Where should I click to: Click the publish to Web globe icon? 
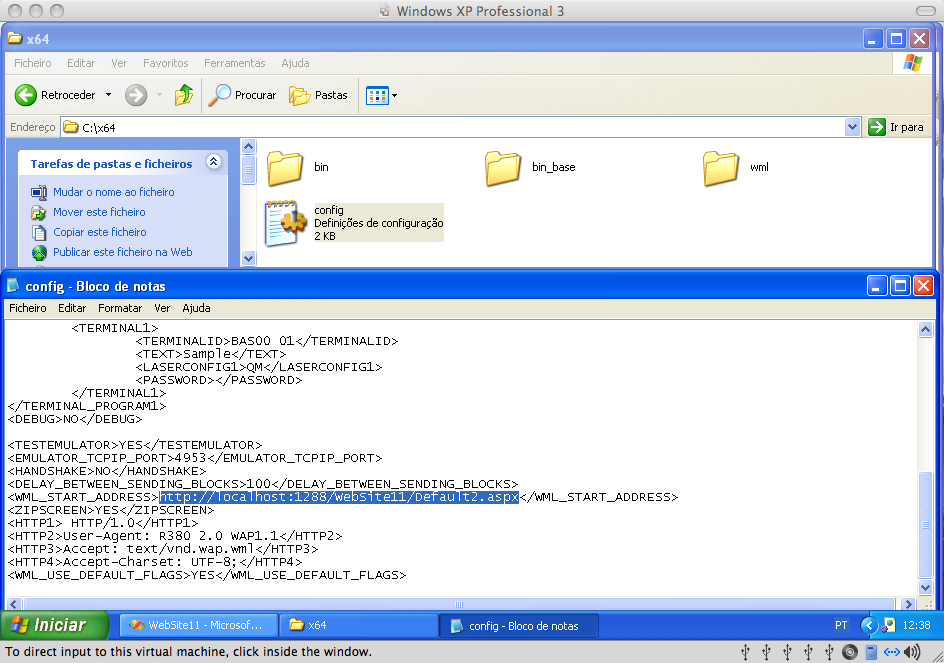coord(39,252)
